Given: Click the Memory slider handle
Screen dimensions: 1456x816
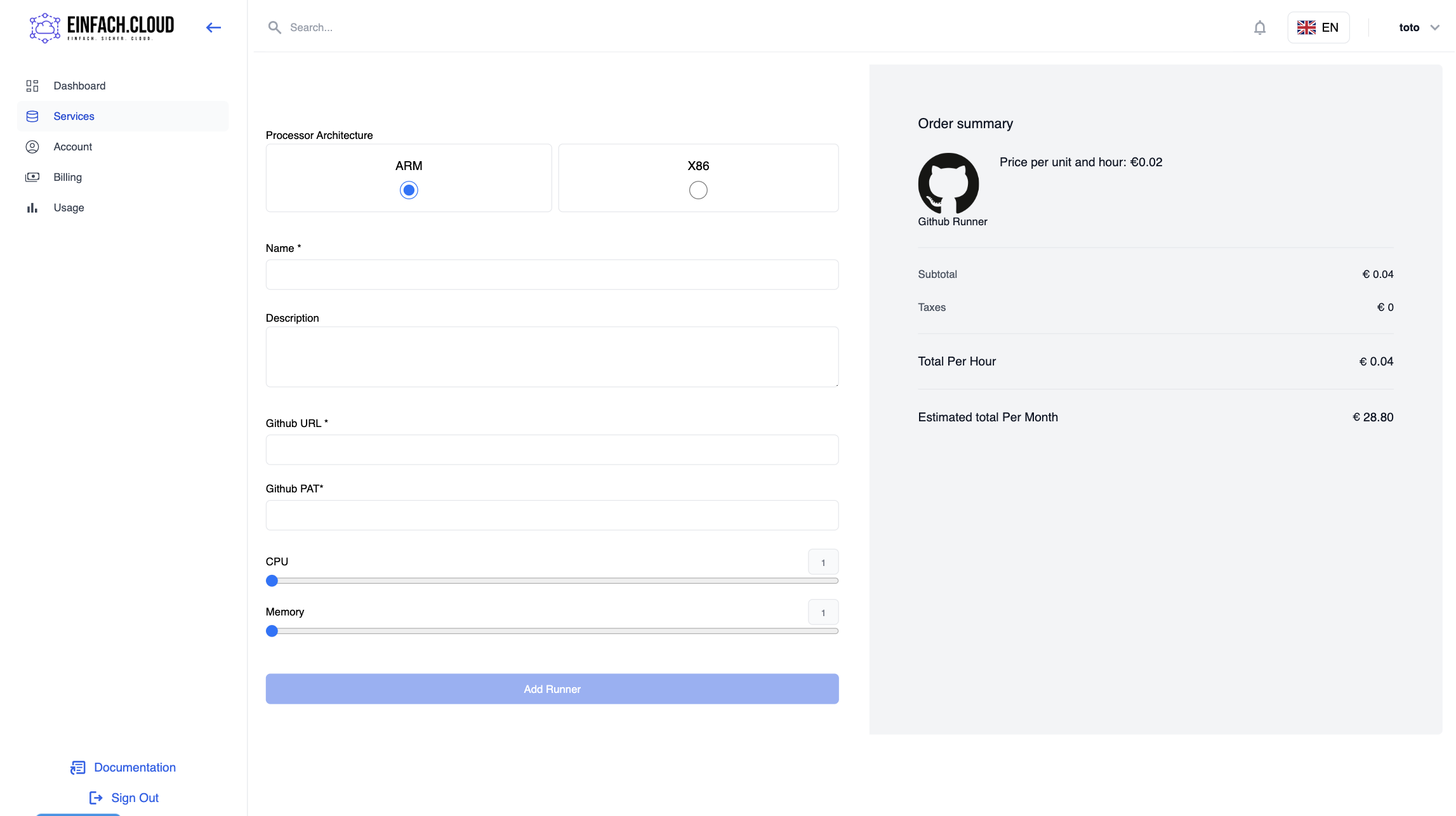Looking at the screenshot, I should [x=272, y=631].
